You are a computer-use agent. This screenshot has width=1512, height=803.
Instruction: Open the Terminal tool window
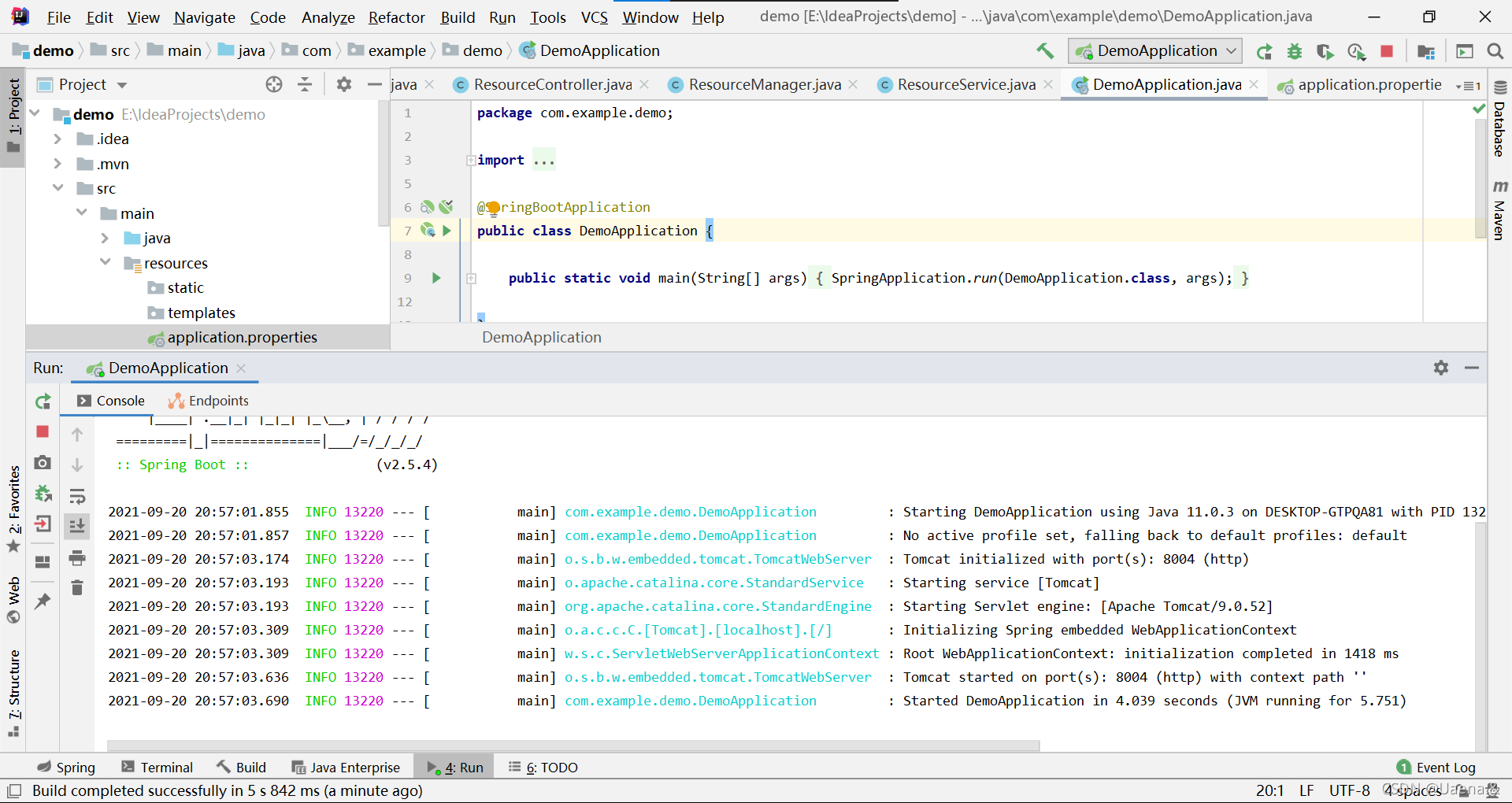157,768
